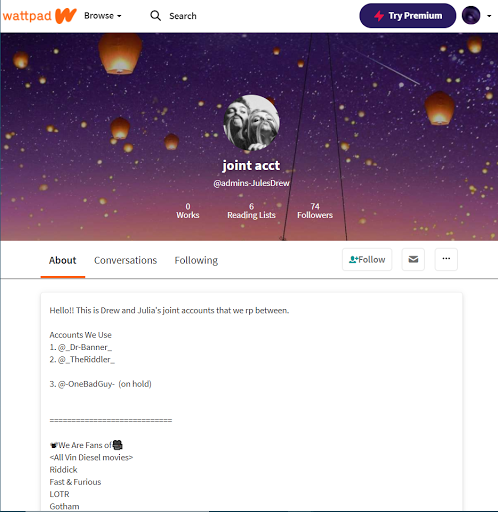Open the @_TheRiddler_ account mention

(x=86, y=360)
